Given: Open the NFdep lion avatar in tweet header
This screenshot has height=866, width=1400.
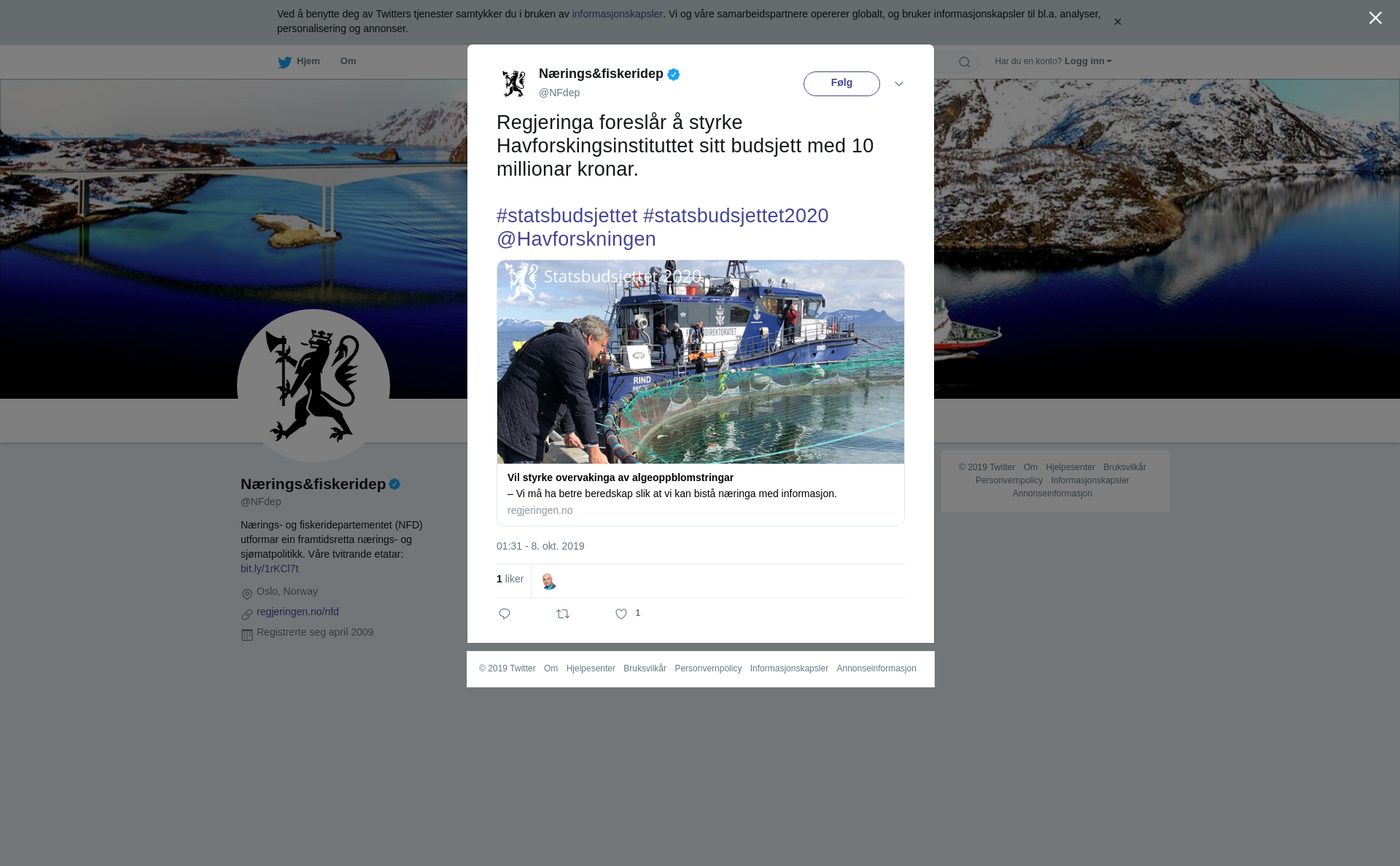Looking at the screenshot, I should coord(514,83).
